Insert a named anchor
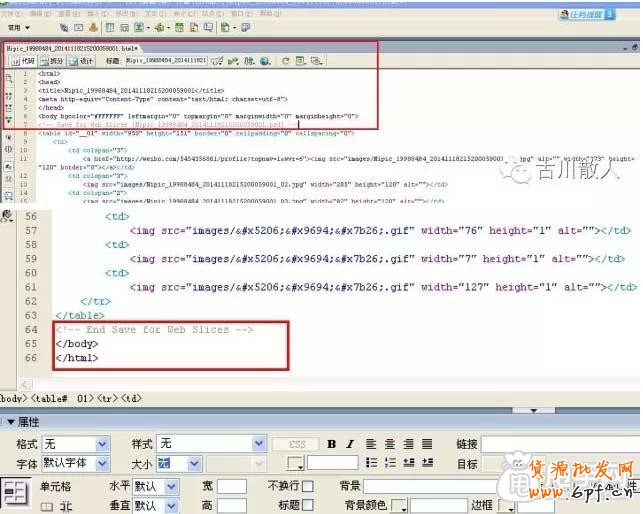The width and height of the screenshot is (643, 514). pos(93,27)
